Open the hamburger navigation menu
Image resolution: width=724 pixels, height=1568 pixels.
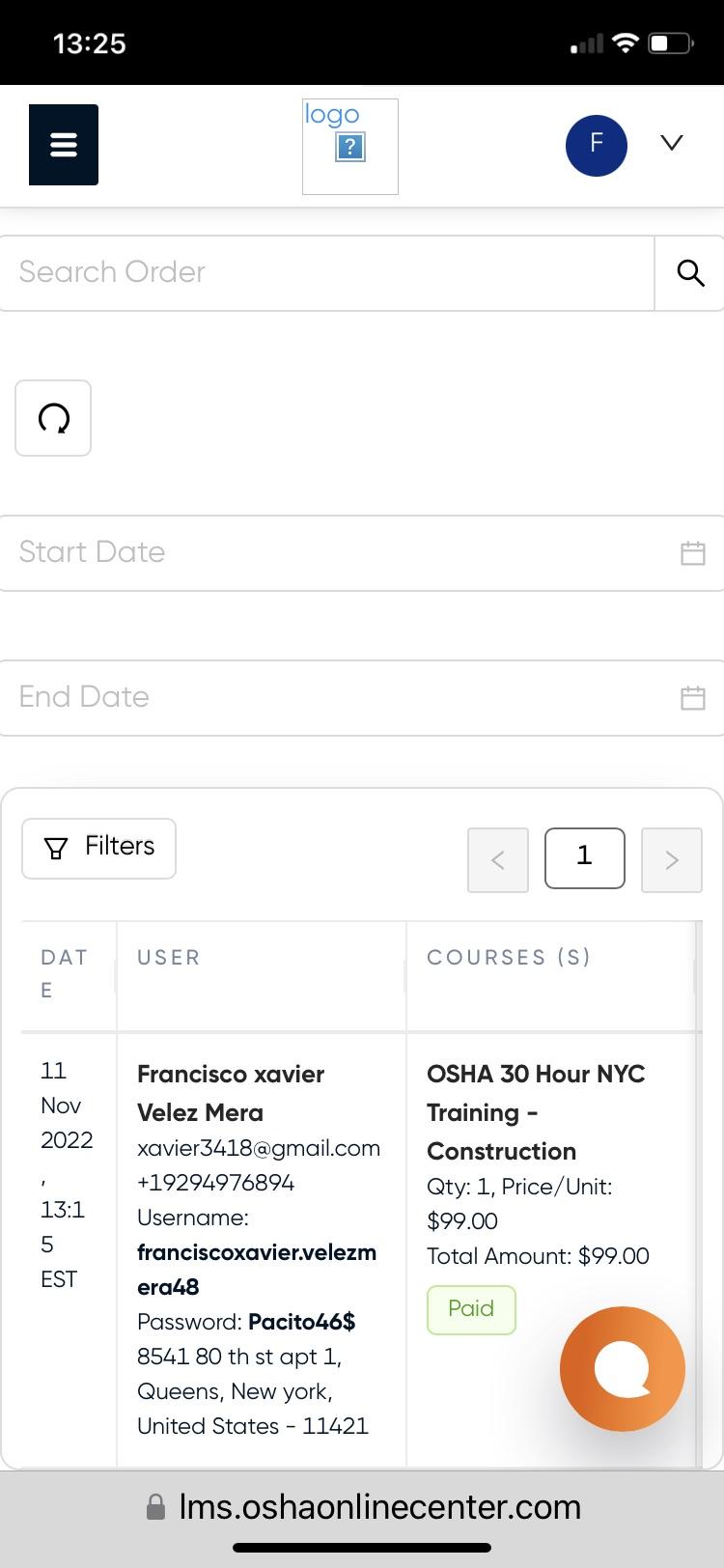coord(64,145)
